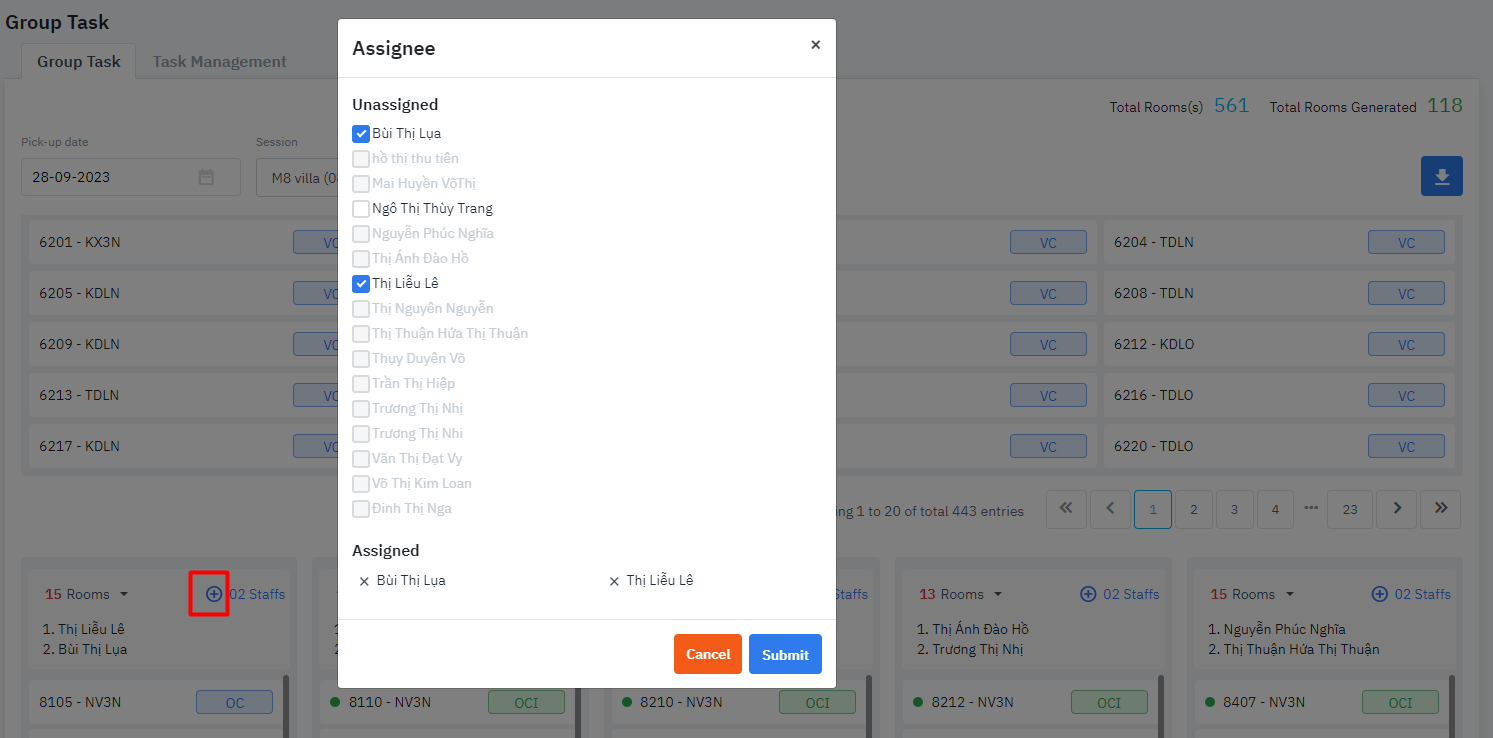Expand the 15 Rooms dropdown arrow

(x=124, y=594)
